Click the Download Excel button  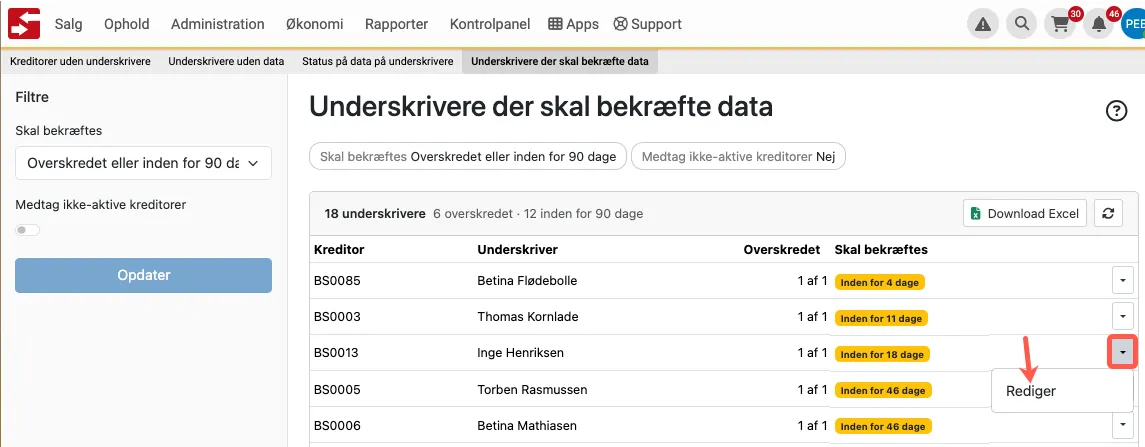tap(1025, 213)
